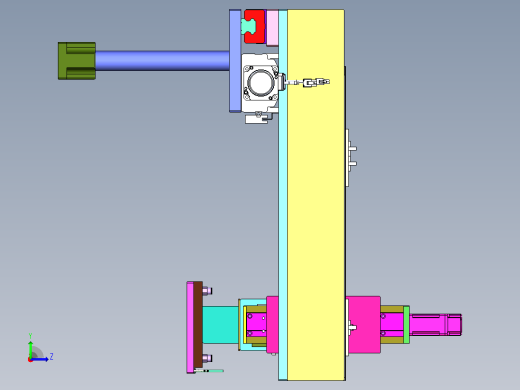
Task: Click the lower bolt on the brown plate
Action: tap(207, 359)
